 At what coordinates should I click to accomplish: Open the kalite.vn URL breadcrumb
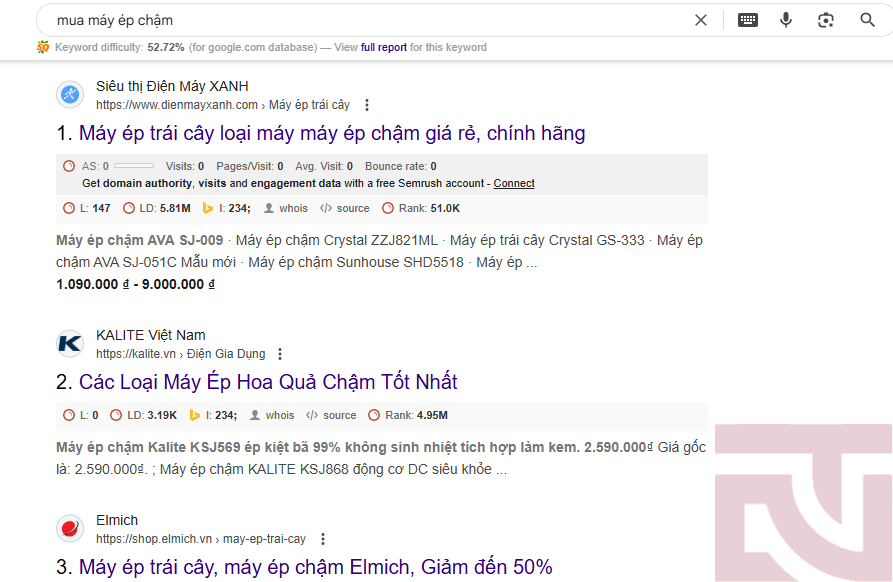(x=181, y=354)
